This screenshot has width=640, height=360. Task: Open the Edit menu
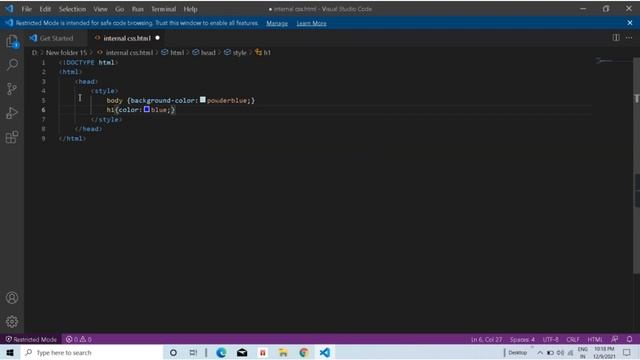(45, 9)
